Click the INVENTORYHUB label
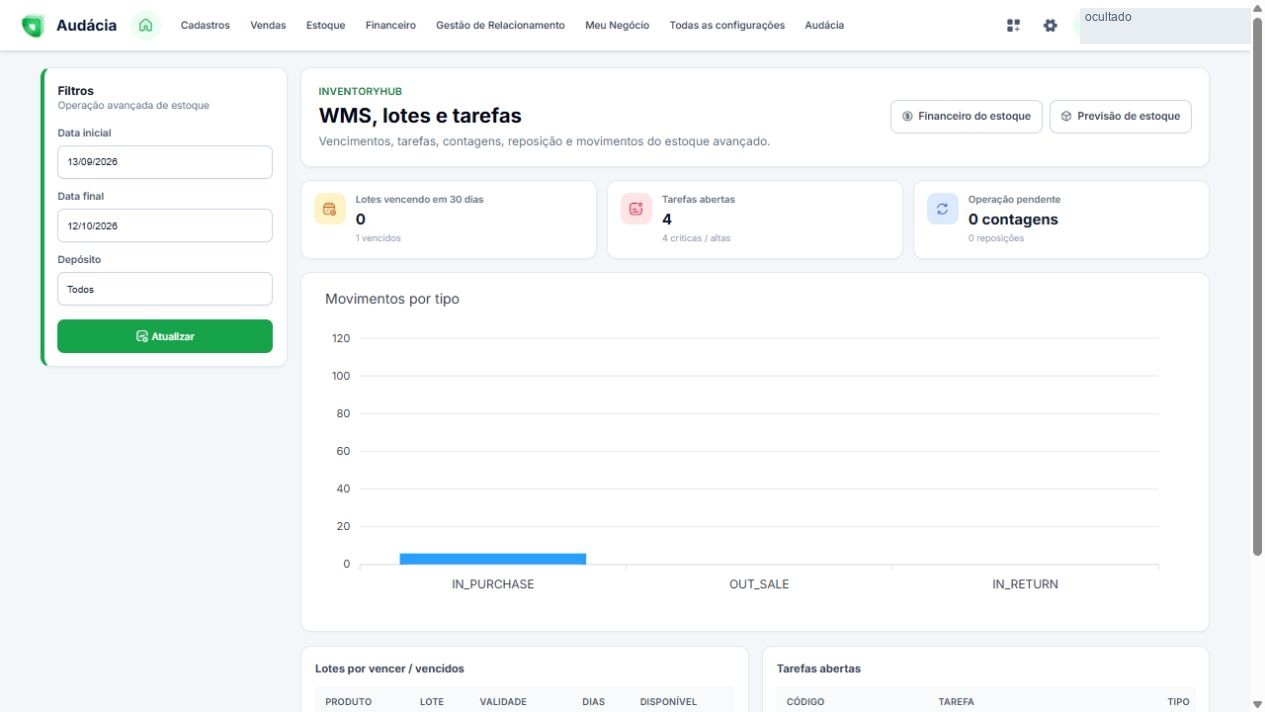The image size is (1265, 712). pyautogui.click(x=360, y=92)
